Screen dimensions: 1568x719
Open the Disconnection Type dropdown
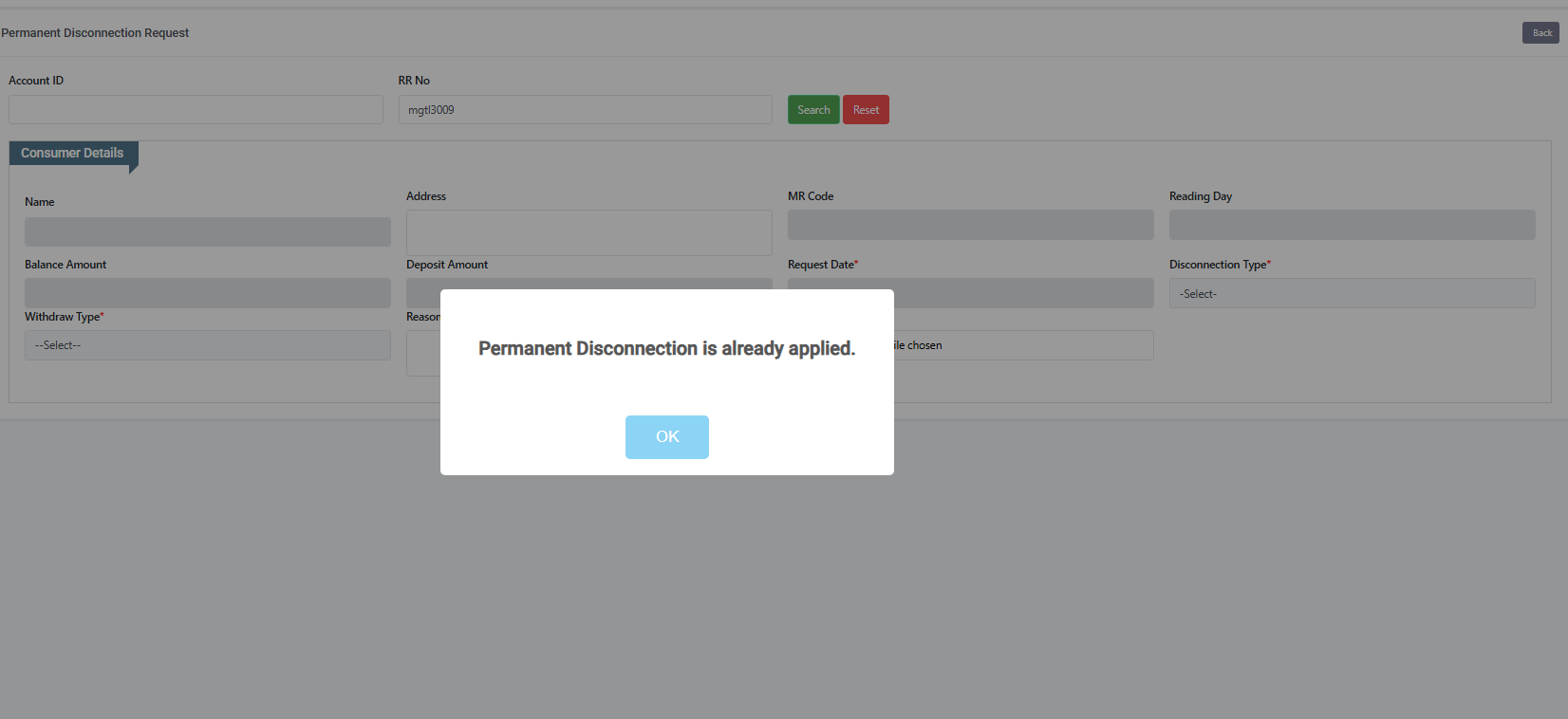(x=1352, y=293)
